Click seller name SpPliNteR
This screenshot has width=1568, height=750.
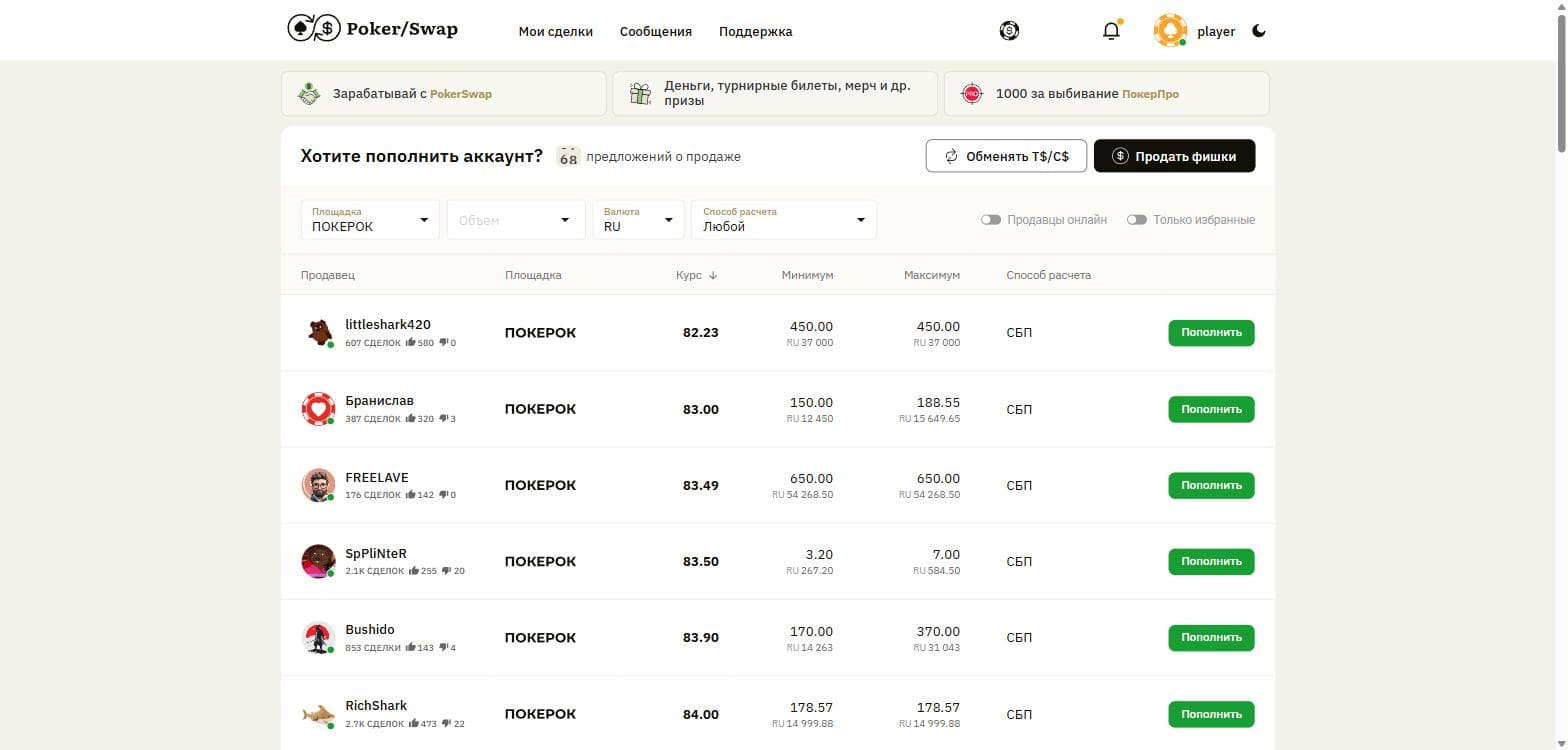coord(376,553)
